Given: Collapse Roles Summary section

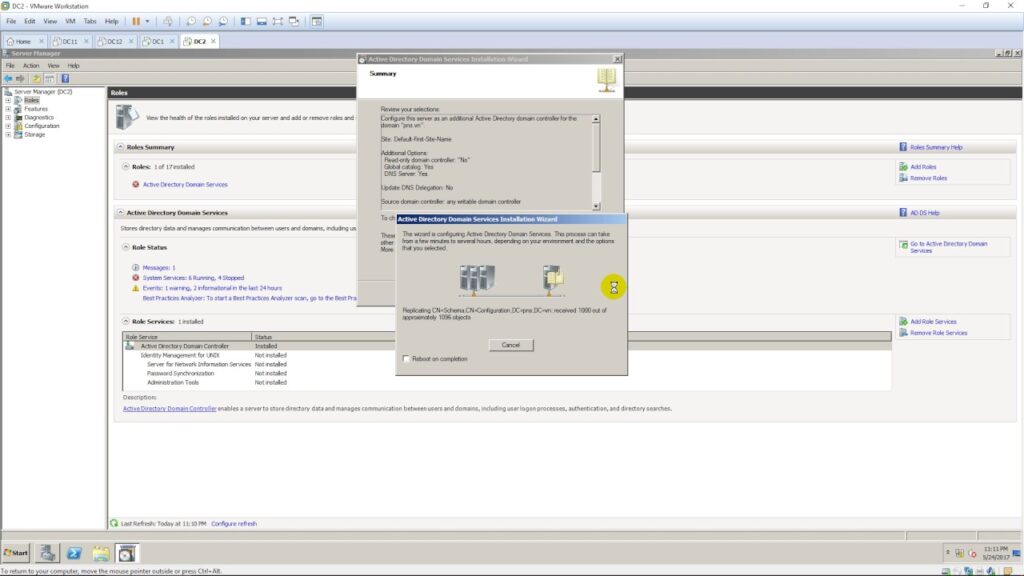Looking at the screenshot, I should tap(121, 148).
